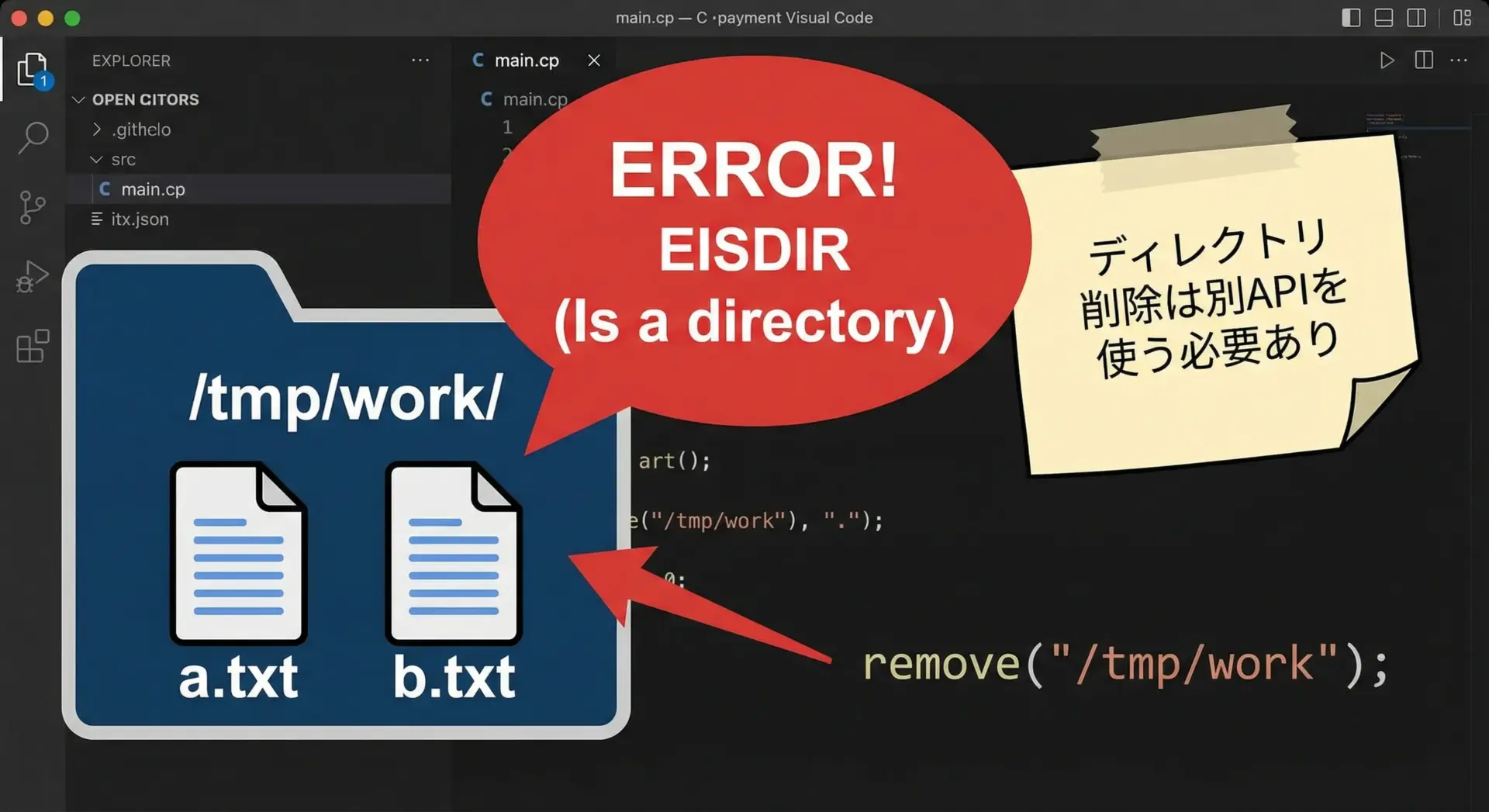
Task: Open main.cp in the file tree
Action: tap(153, 189)
